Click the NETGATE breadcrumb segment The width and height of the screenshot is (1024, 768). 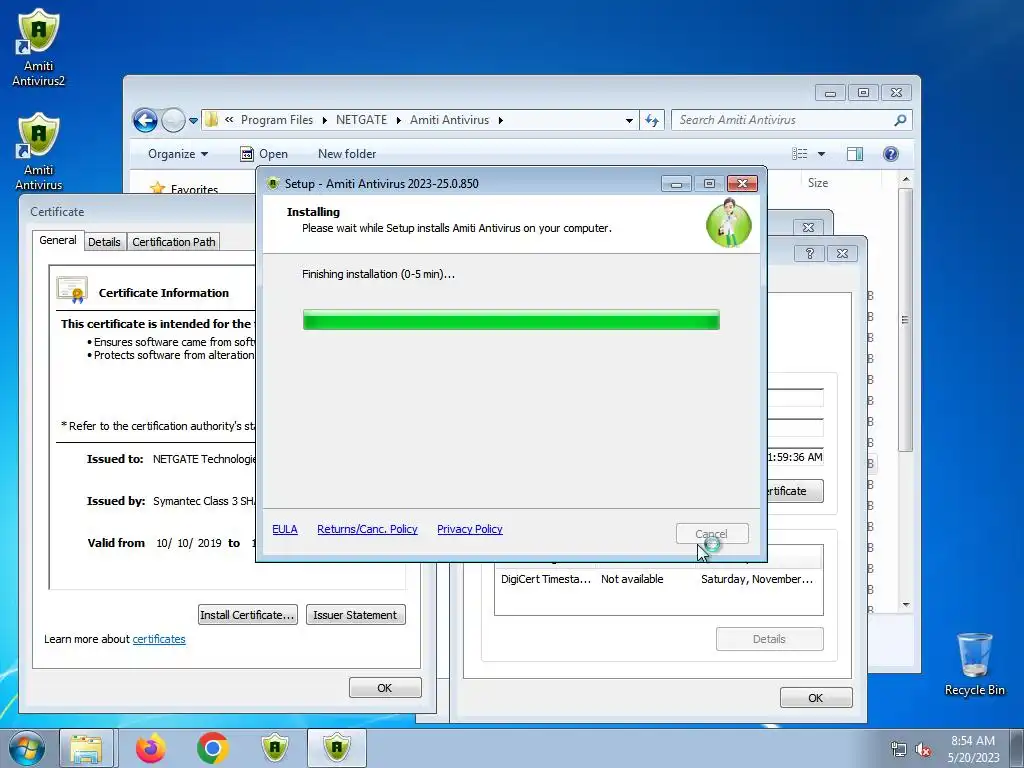361,120
